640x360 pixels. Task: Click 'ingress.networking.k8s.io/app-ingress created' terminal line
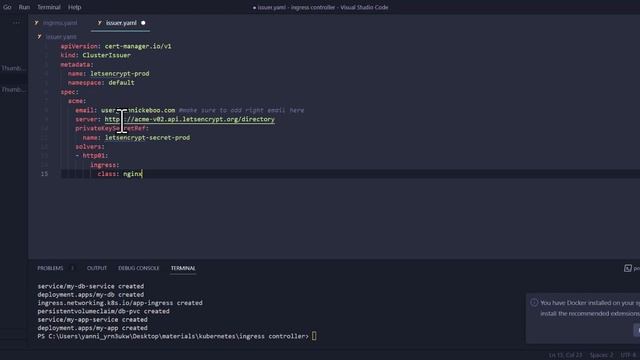coord(120,303)
